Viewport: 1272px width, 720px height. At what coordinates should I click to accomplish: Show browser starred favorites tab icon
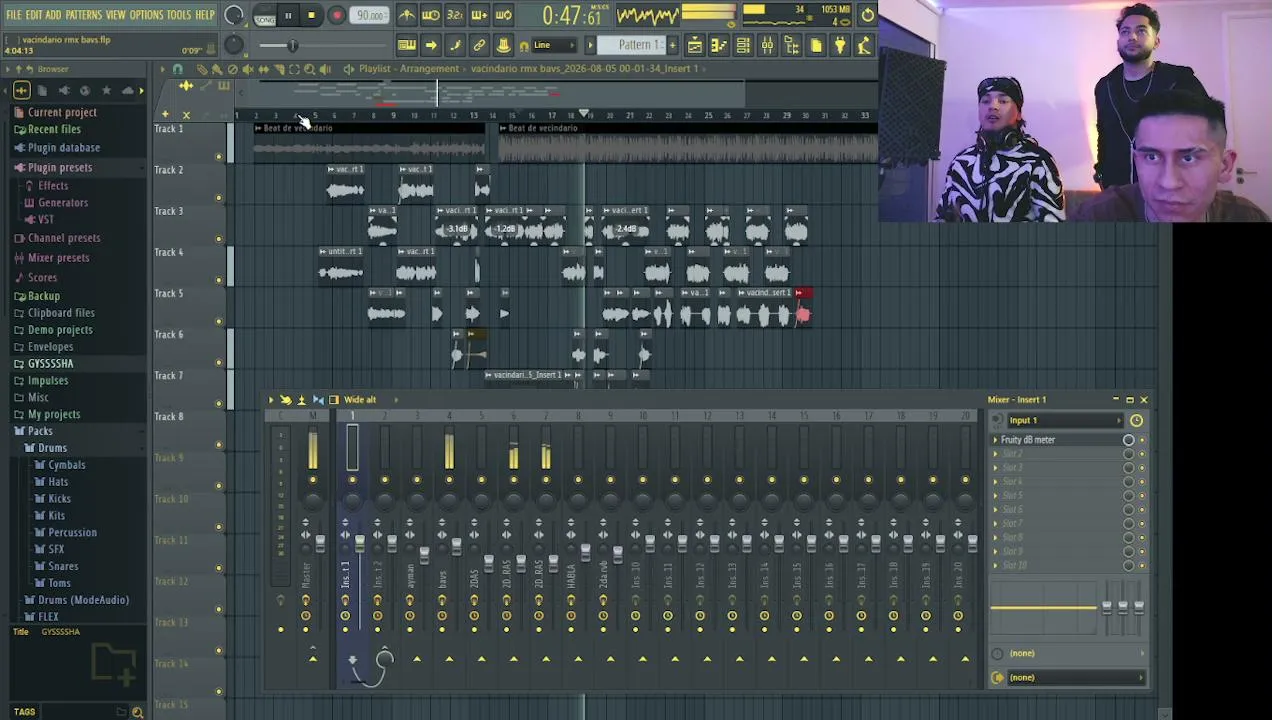[106, 91]
